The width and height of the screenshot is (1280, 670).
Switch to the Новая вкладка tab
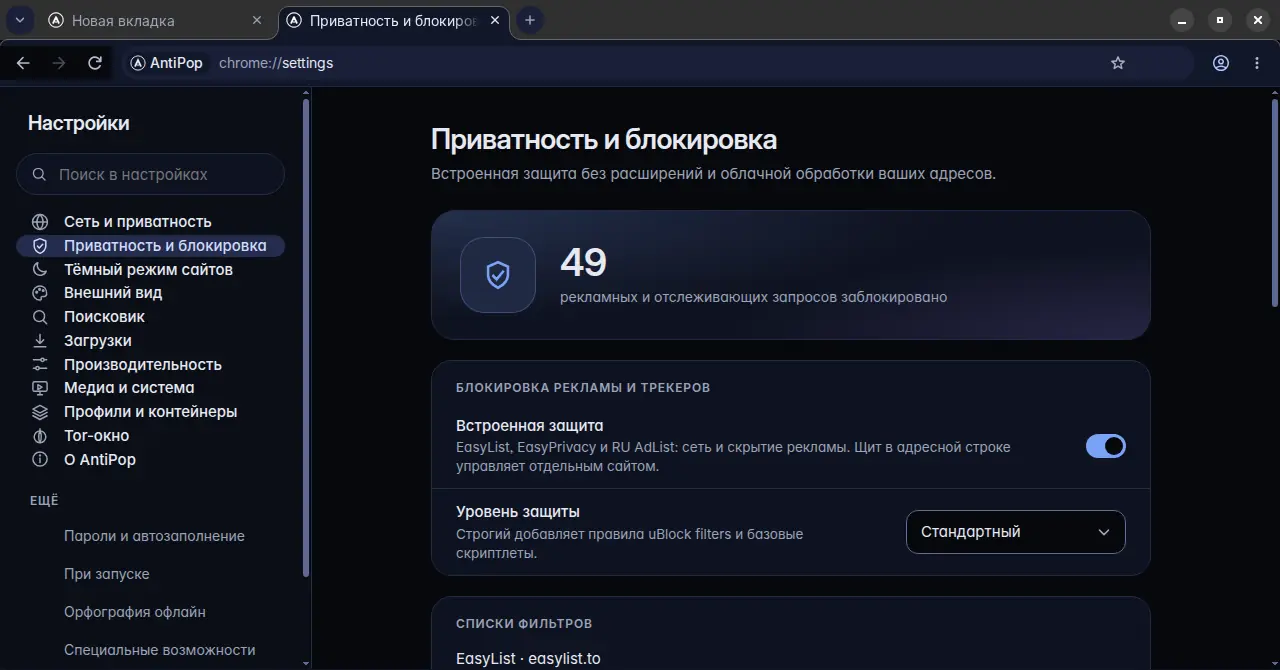156,20
